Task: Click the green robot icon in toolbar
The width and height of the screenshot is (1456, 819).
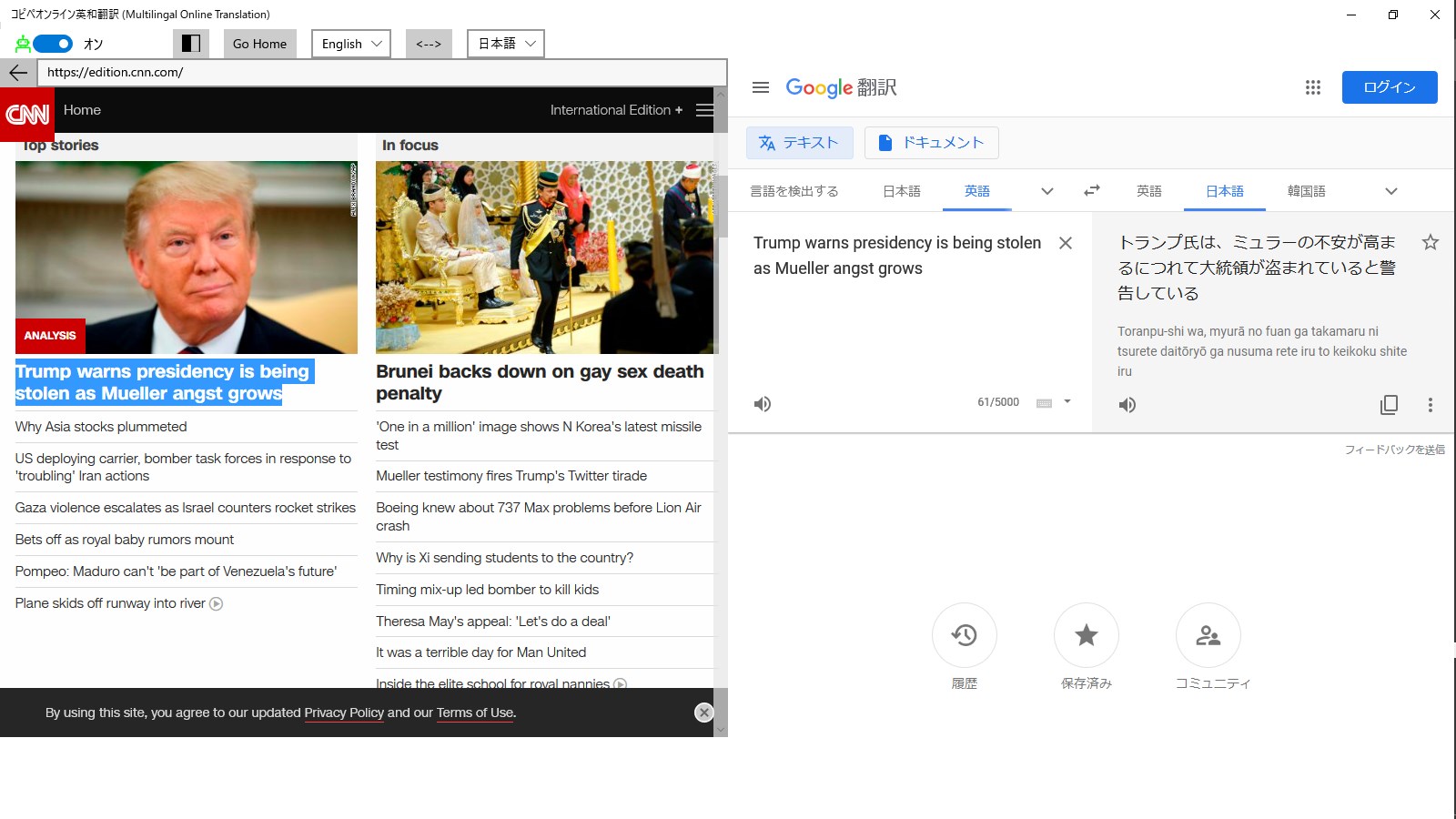Action: tap(23, 44)
